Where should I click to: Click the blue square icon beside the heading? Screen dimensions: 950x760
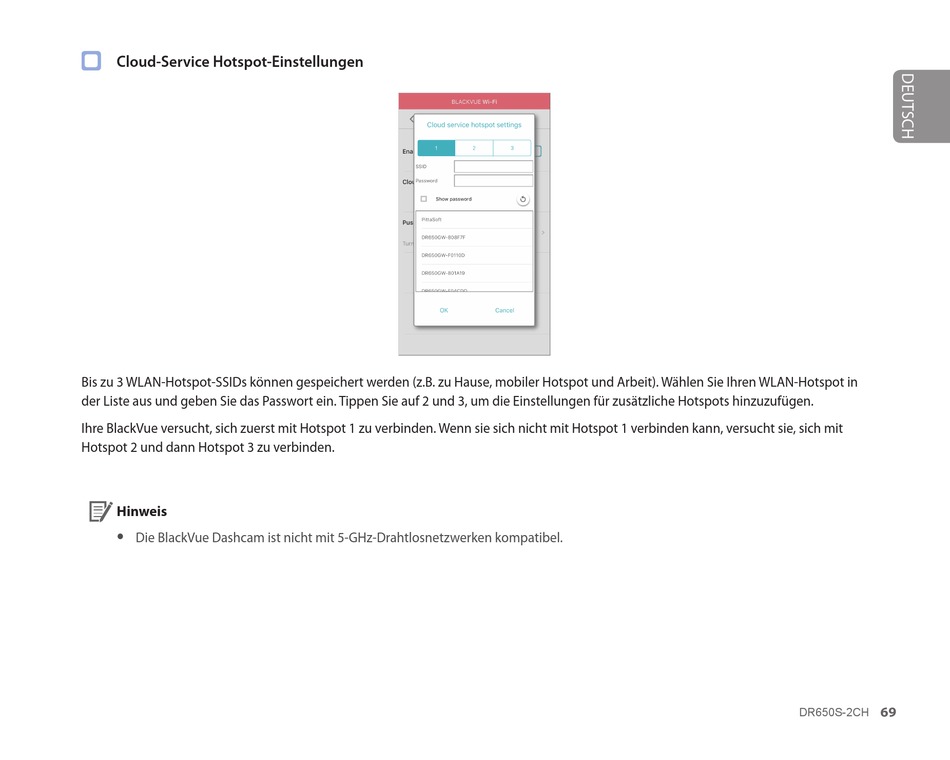(91, 61)
